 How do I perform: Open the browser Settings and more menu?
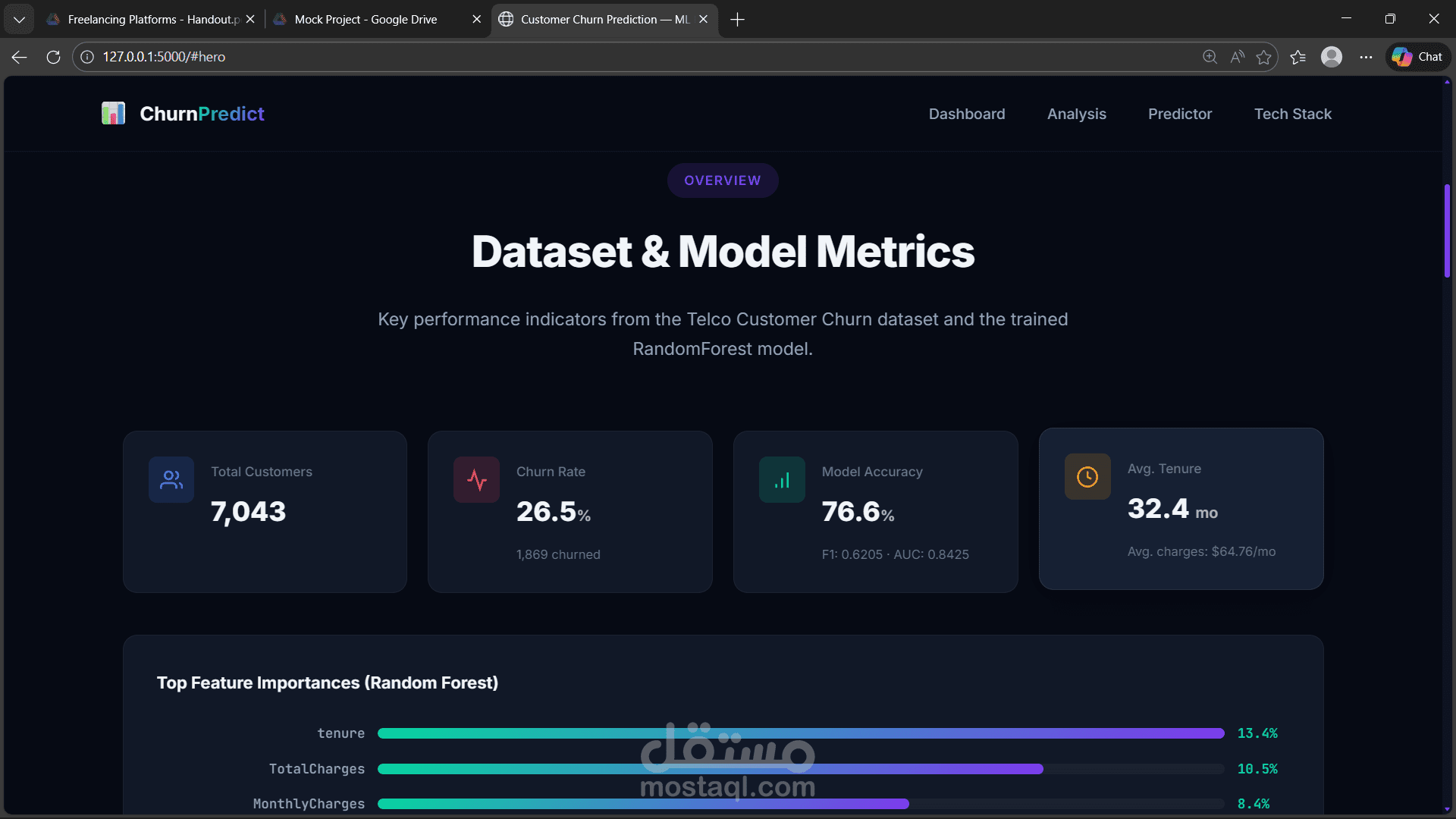(x=1366, y=57)
